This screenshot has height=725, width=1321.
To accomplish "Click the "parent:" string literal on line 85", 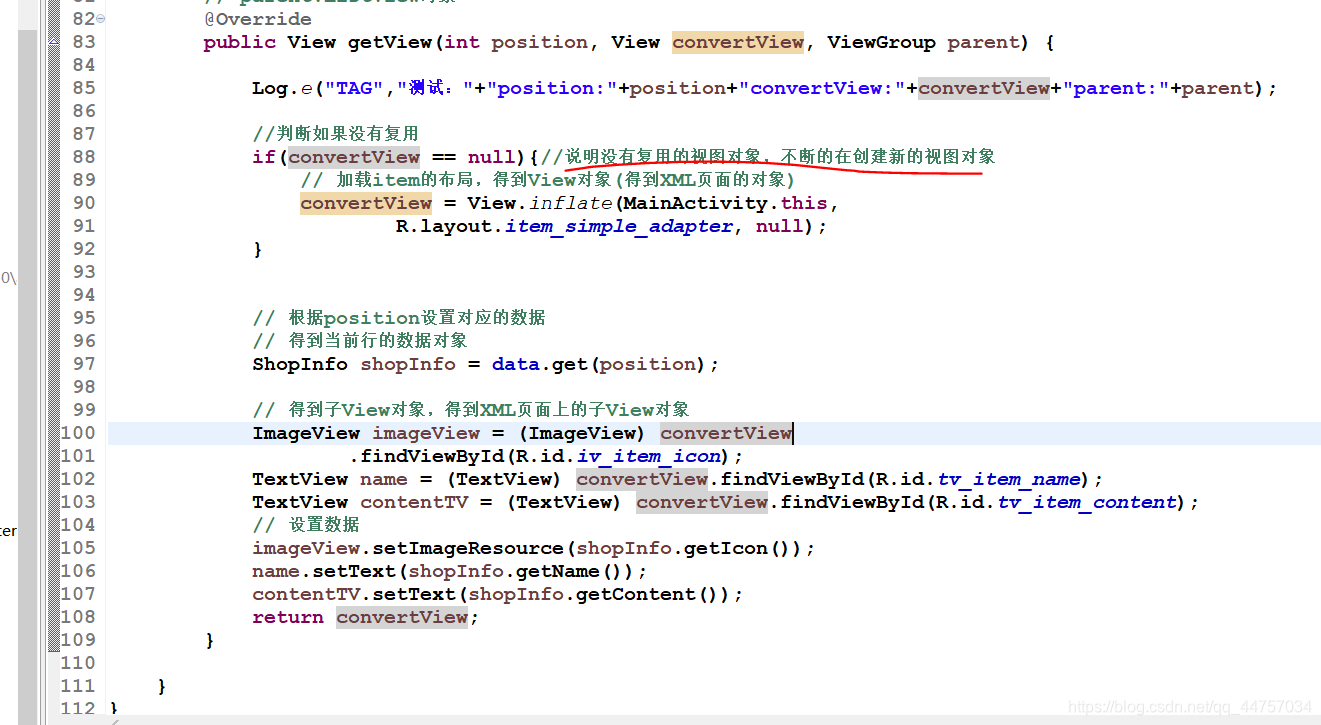I will pyautogui.click(x=1117, y=88).
